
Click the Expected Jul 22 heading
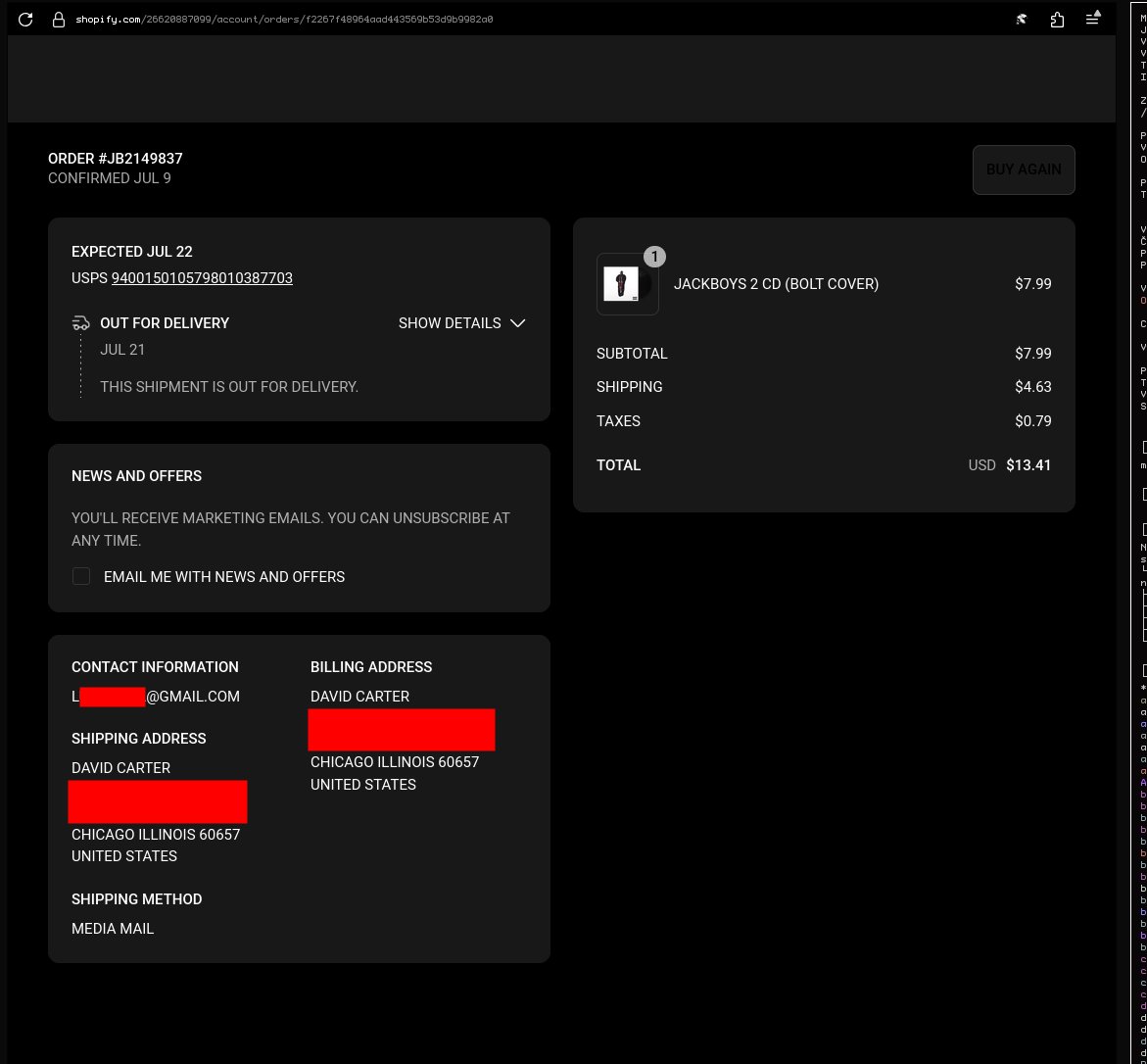[131, 252]
